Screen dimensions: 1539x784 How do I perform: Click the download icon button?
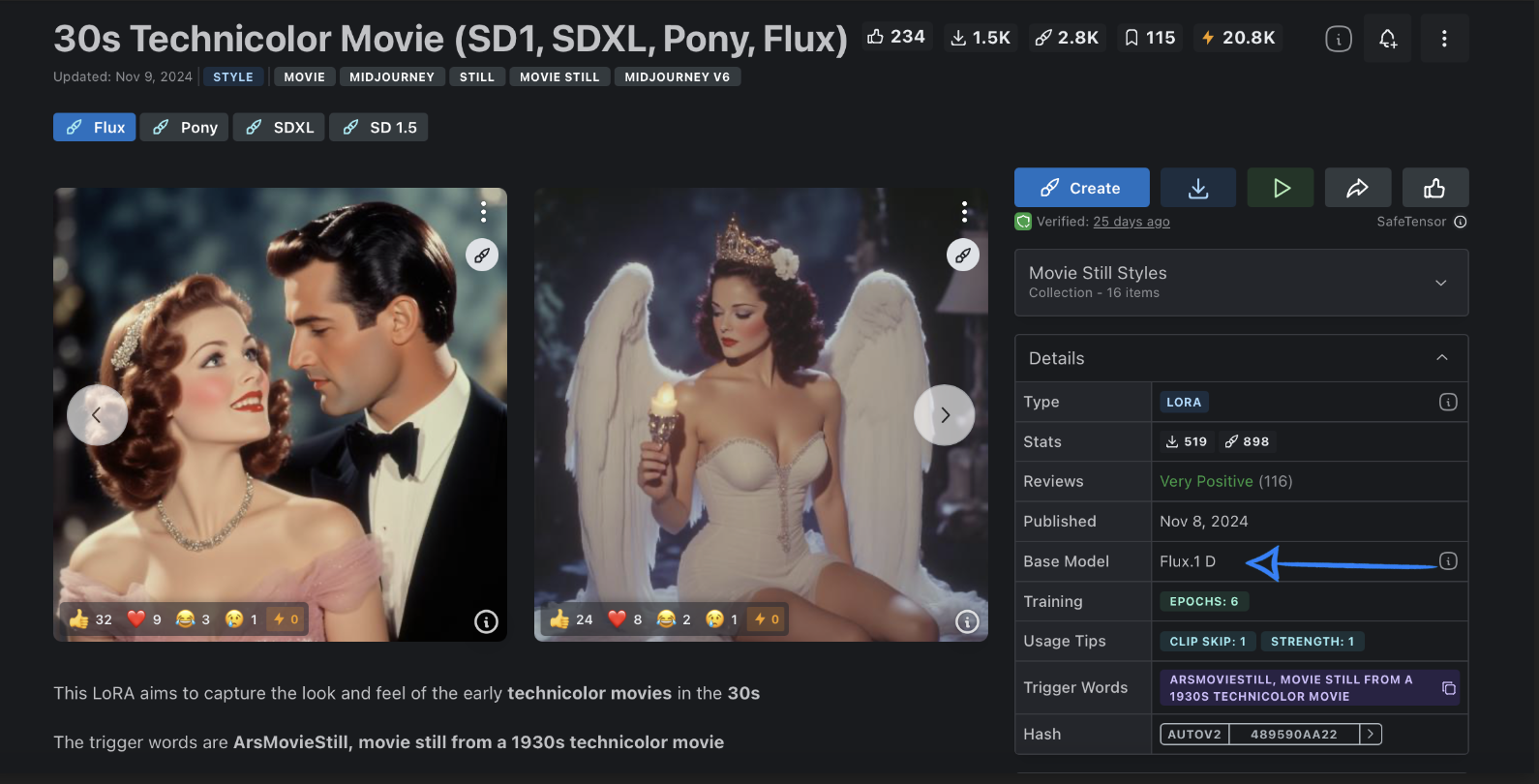pos(1198,188)
